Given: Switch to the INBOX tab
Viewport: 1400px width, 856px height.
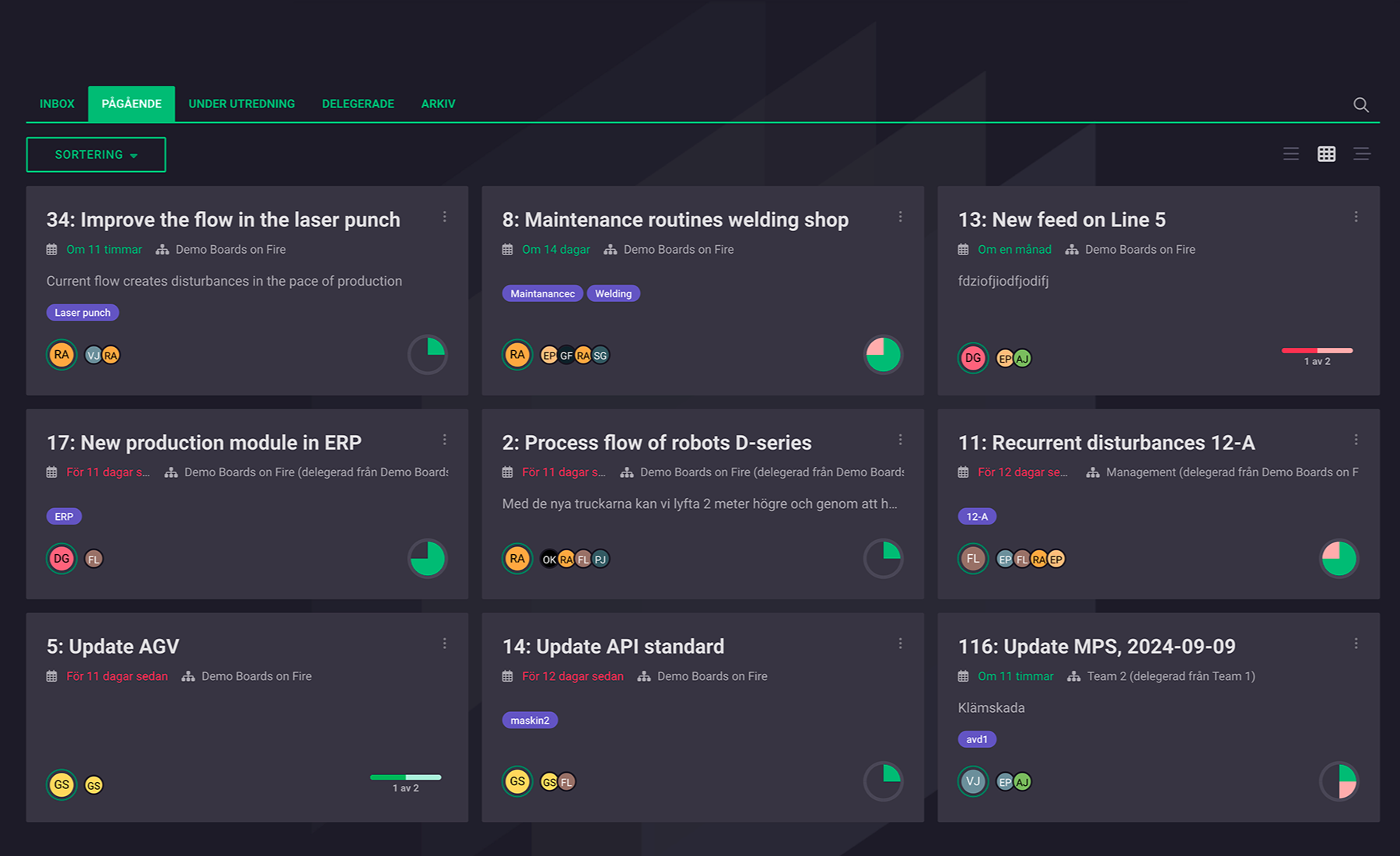Looking at the screenshot, I should pyautogui.click(x=57, y=104).
